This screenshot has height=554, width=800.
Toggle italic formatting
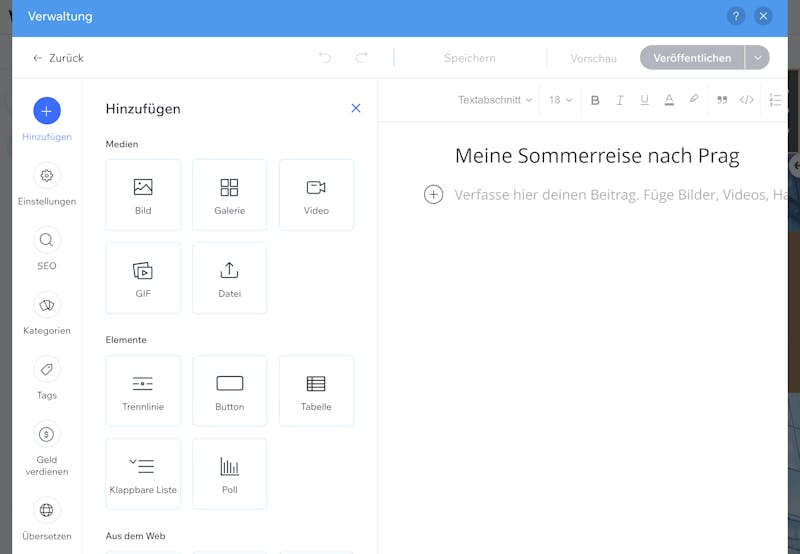click(x=619, y=100)
